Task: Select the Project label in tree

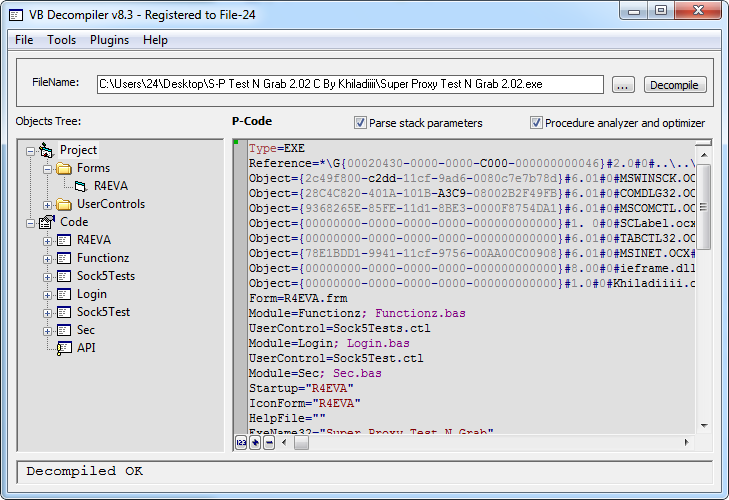Action: click(78, 150)
